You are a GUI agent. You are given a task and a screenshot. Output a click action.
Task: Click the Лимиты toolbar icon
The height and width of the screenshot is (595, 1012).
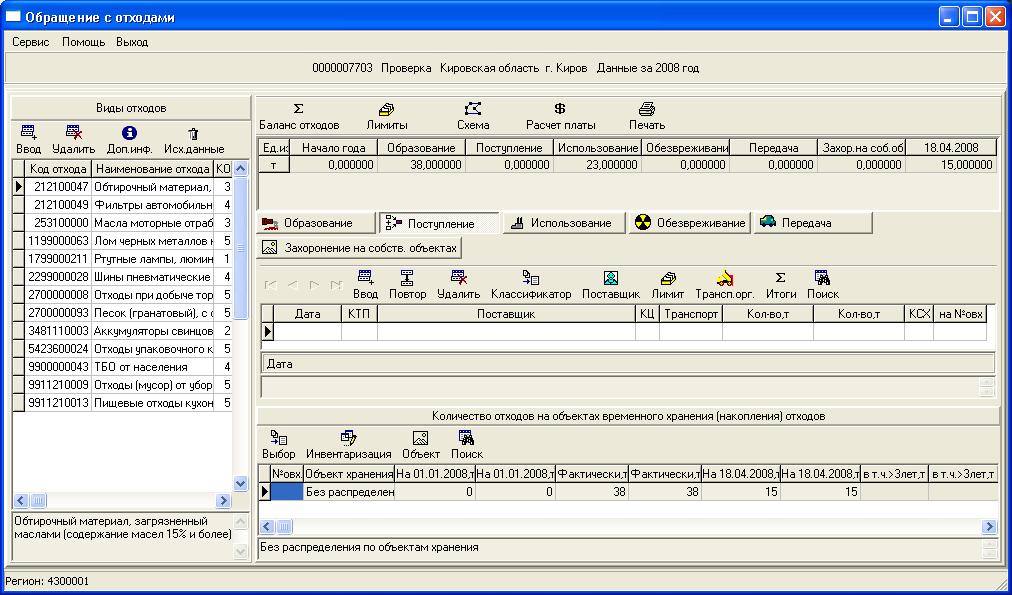(x=386, y=116)
